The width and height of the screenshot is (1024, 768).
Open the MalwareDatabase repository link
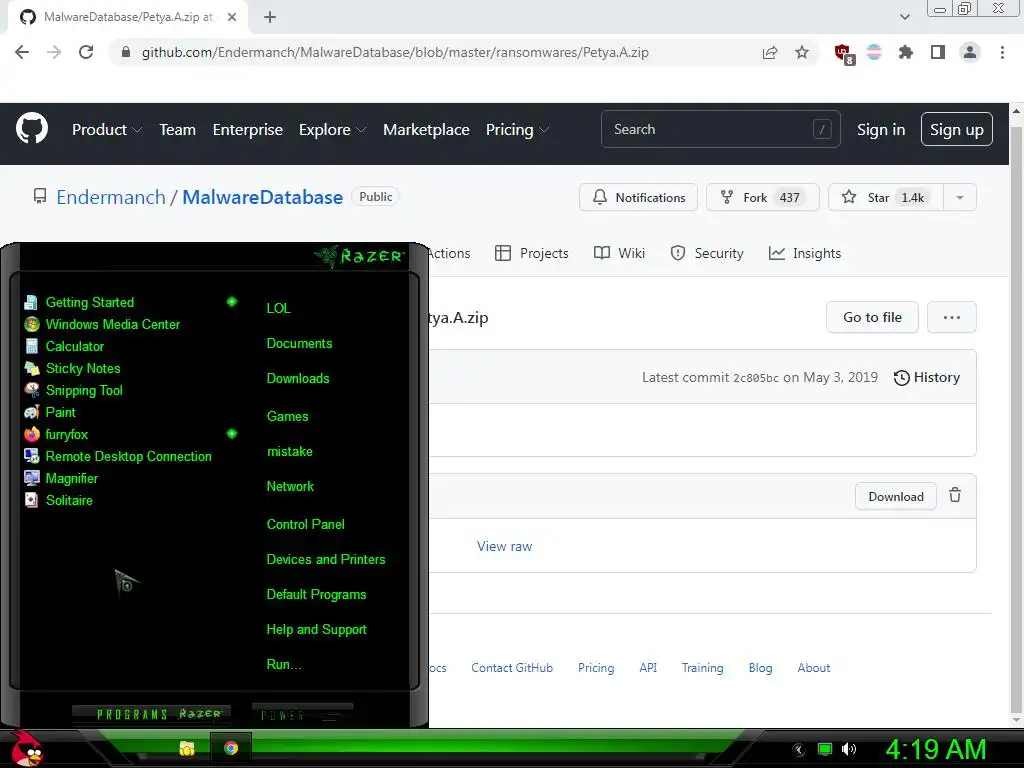pos(263,197)
